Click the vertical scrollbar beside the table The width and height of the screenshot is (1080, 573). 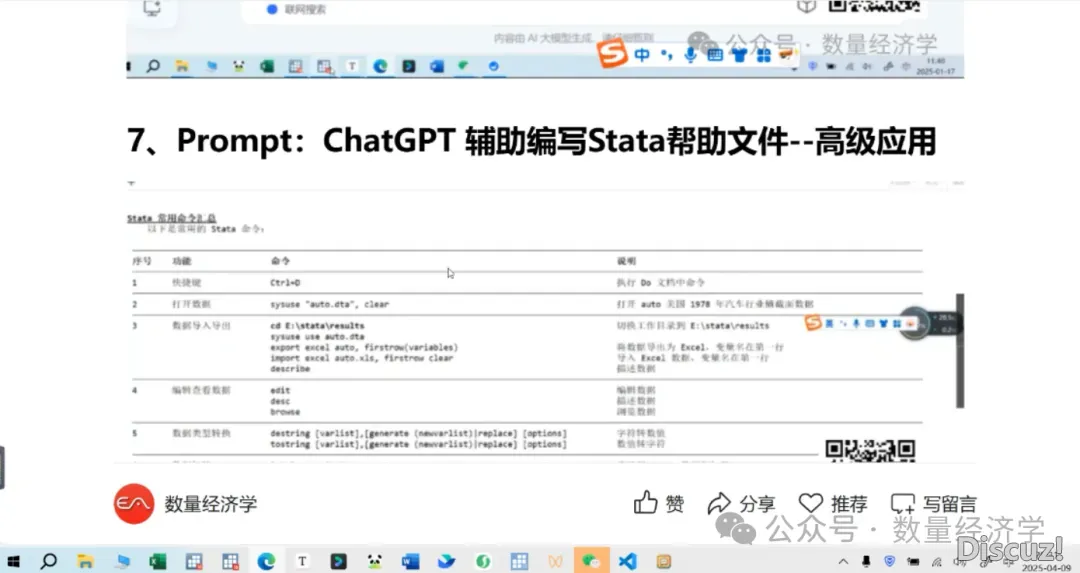click(960, 350)
